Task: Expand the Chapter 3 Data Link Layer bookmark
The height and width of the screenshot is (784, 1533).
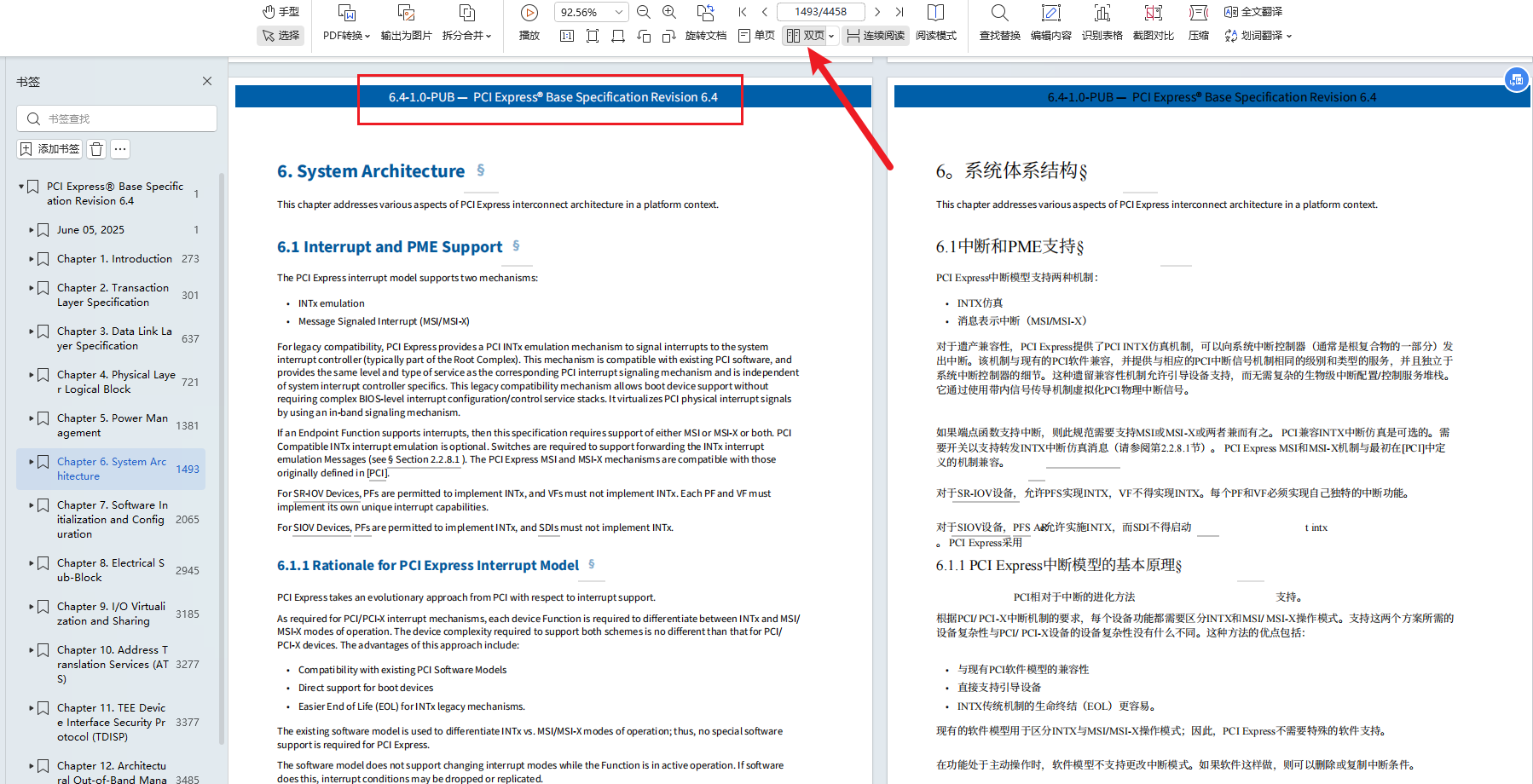Action: (x=32, y=331)
